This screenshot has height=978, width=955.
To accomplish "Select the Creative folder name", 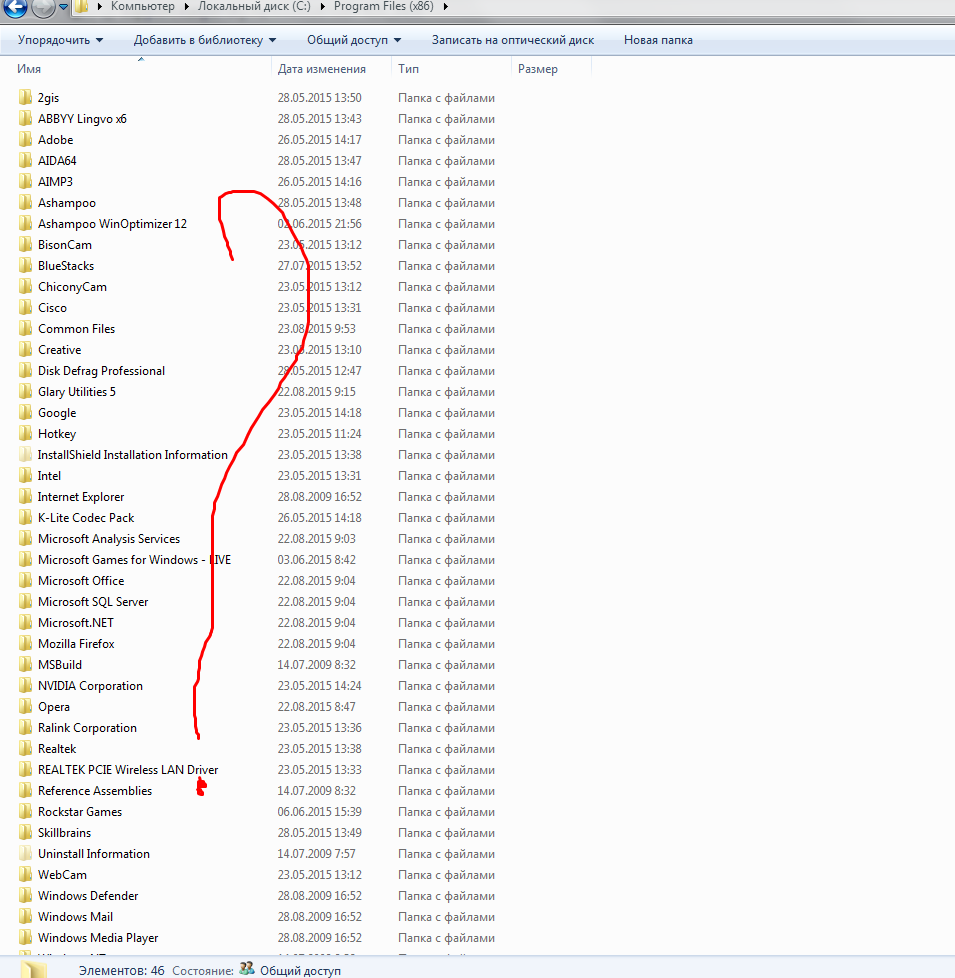I will click(59, 350).
